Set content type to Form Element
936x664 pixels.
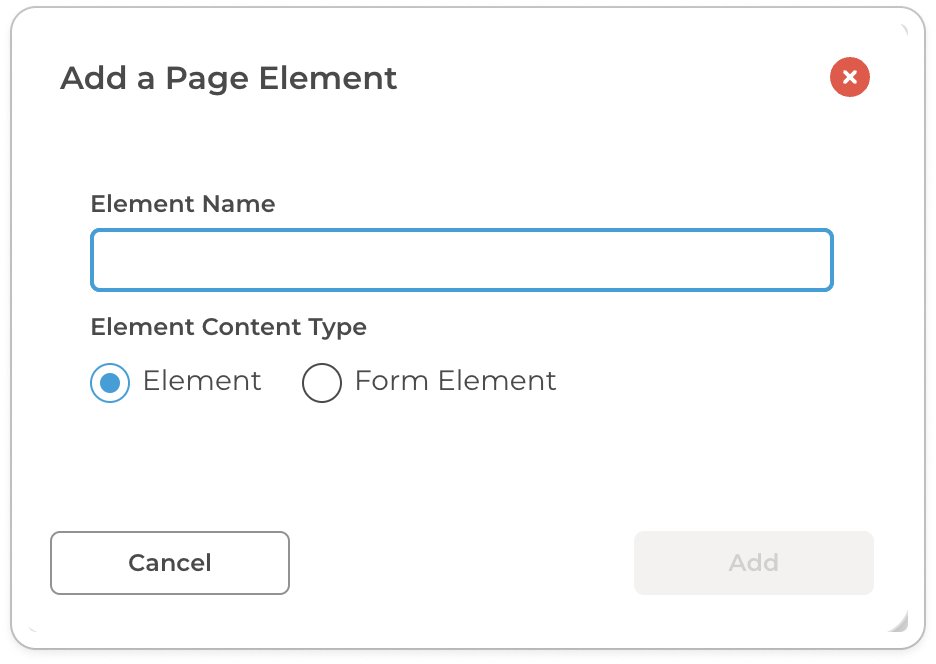[322, 382]
